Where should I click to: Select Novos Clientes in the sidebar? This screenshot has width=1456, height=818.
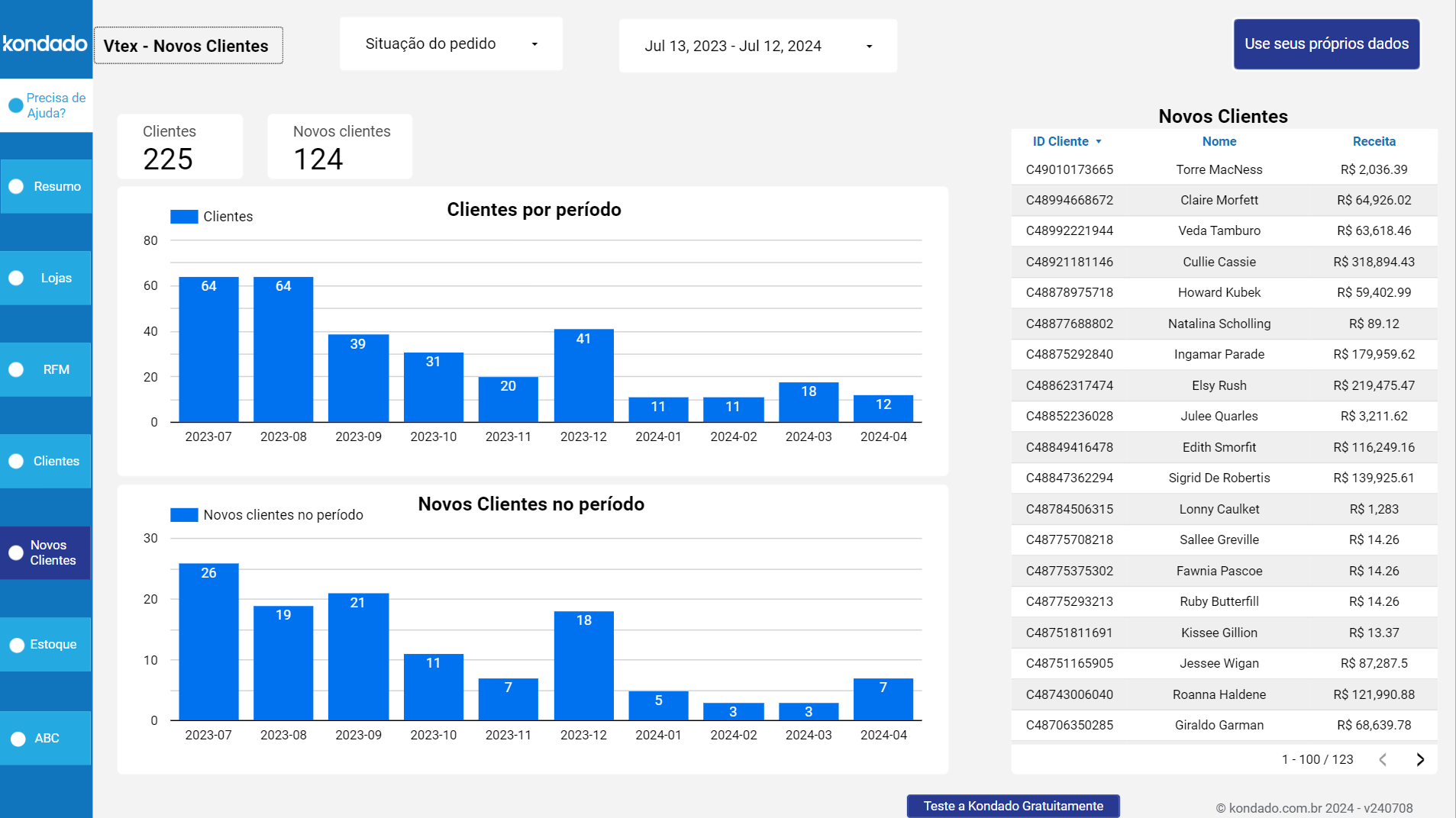[x=46, y=552]
